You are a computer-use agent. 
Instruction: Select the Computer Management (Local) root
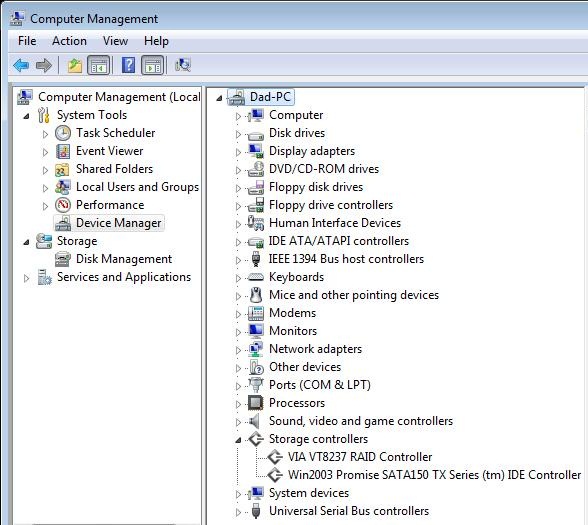[x=119, y=97]
